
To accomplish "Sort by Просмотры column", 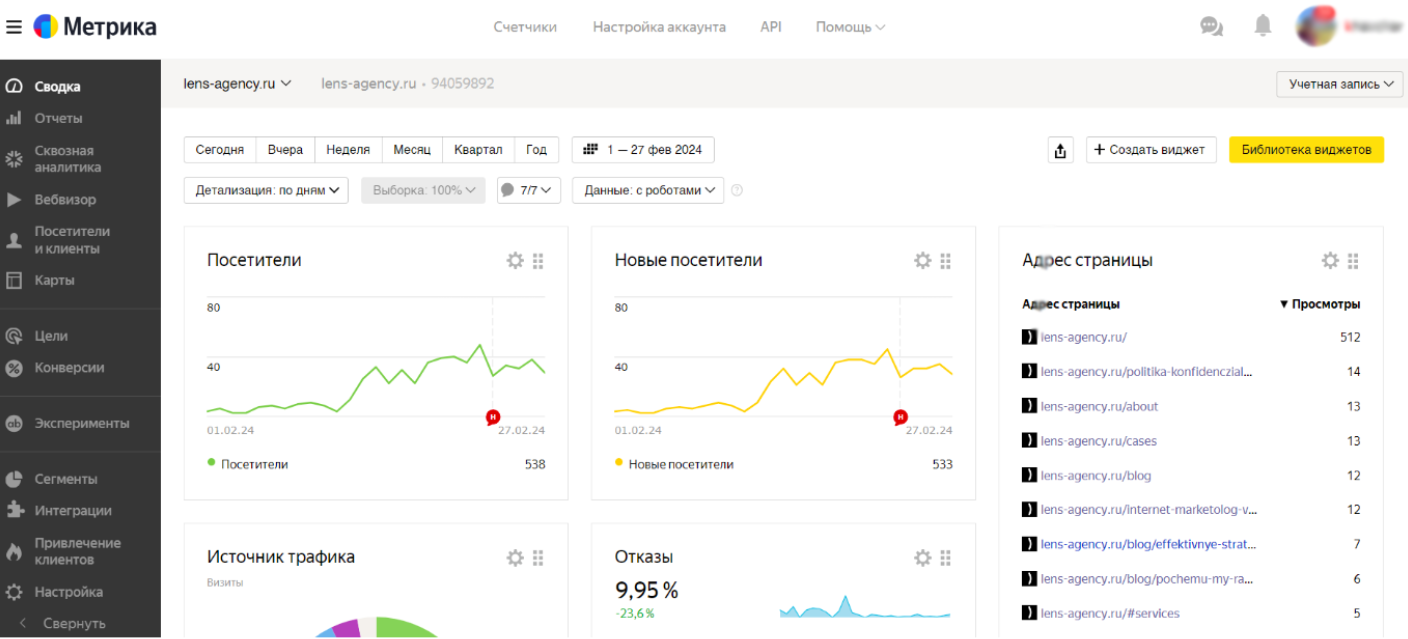I will point(1320,304).
